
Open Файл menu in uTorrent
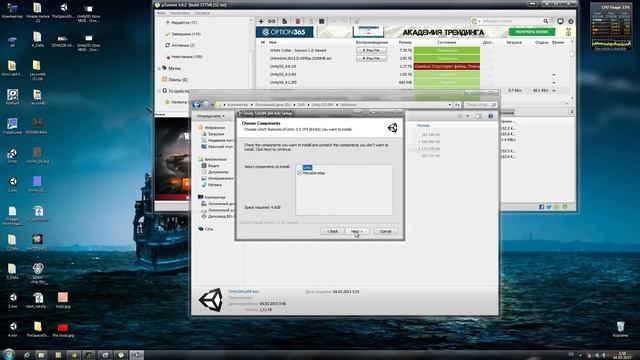[x=161, y=13]
